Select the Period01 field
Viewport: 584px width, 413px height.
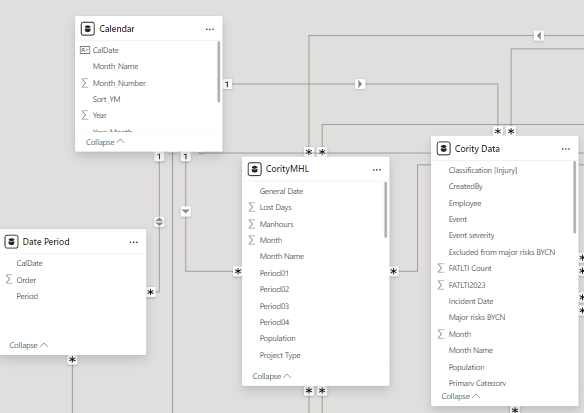tap(274, 273)
